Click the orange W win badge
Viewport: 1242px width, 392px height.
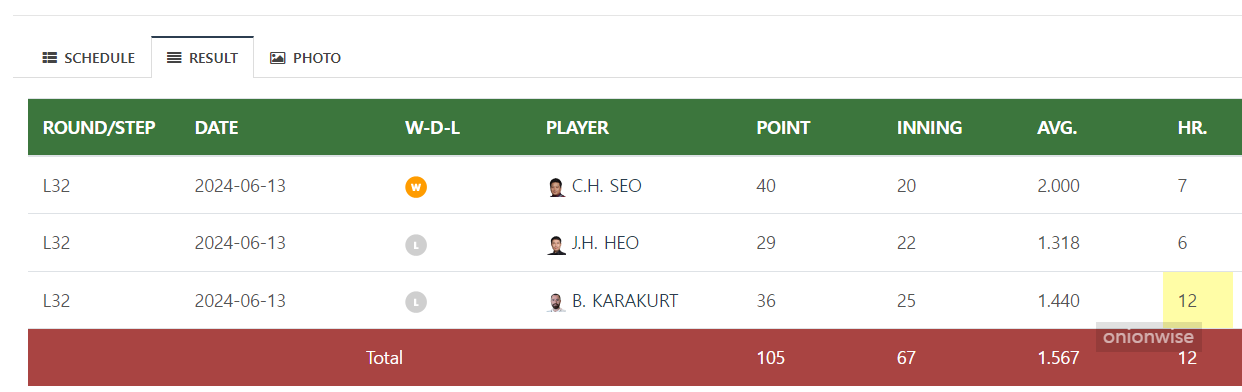click(x=416, y=187)
